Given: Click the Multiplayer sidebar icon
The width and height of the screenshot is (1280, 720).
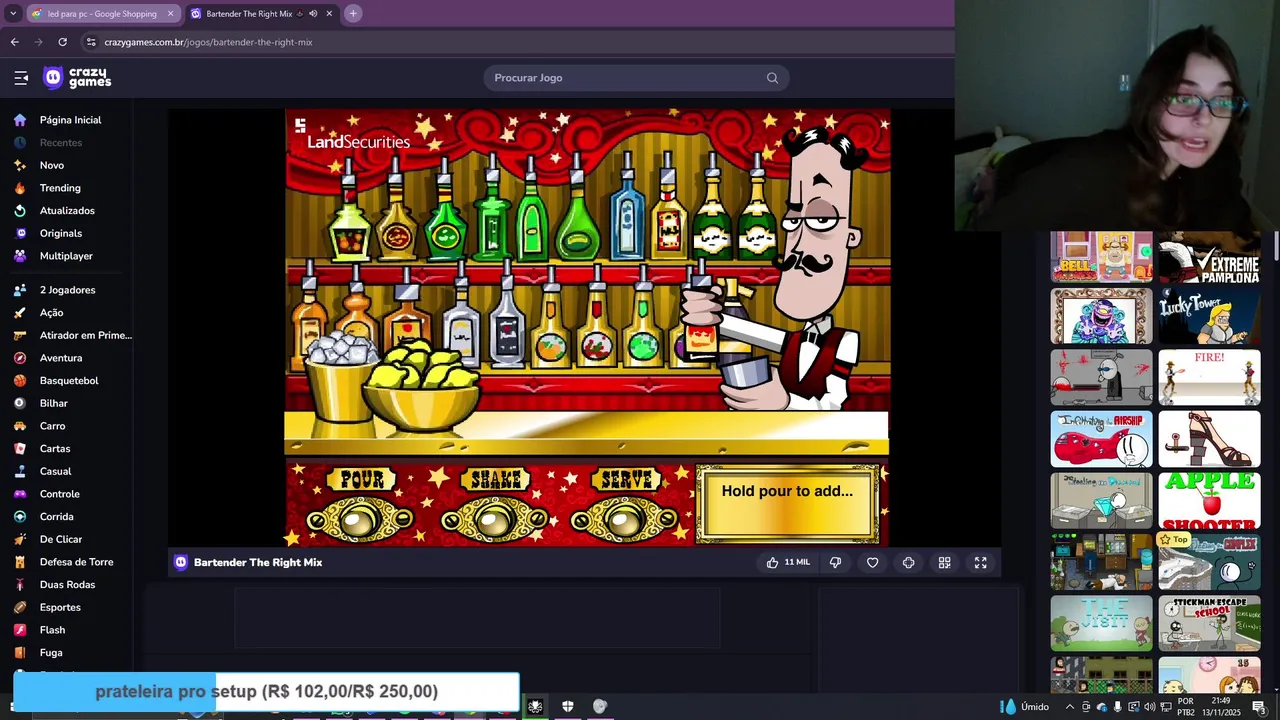Looking at the screenshot, I should point(20,256).
